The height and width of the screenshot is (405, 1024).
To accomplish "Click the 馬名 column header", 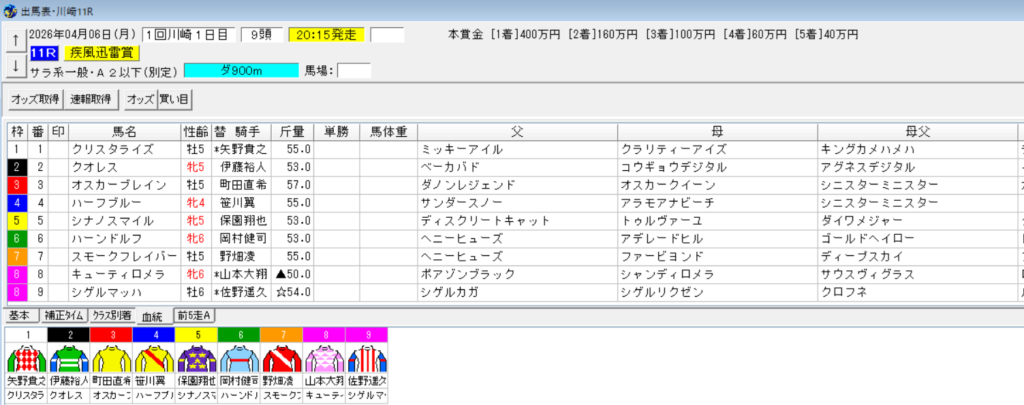I will click(x=124, y=131).
